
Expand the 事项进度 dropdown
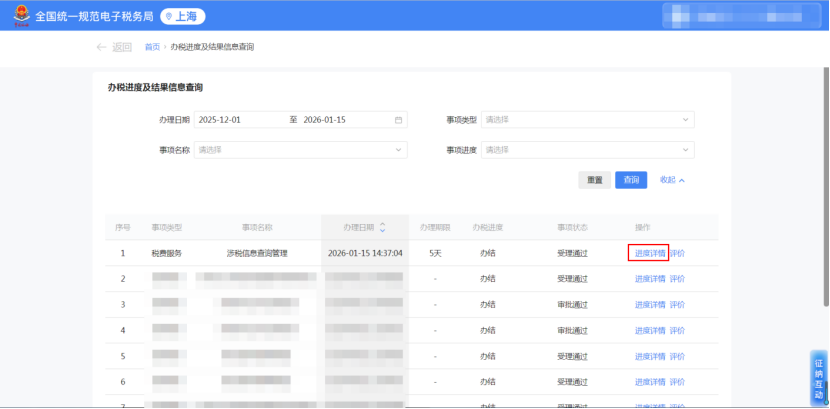(x=587, y=150)
